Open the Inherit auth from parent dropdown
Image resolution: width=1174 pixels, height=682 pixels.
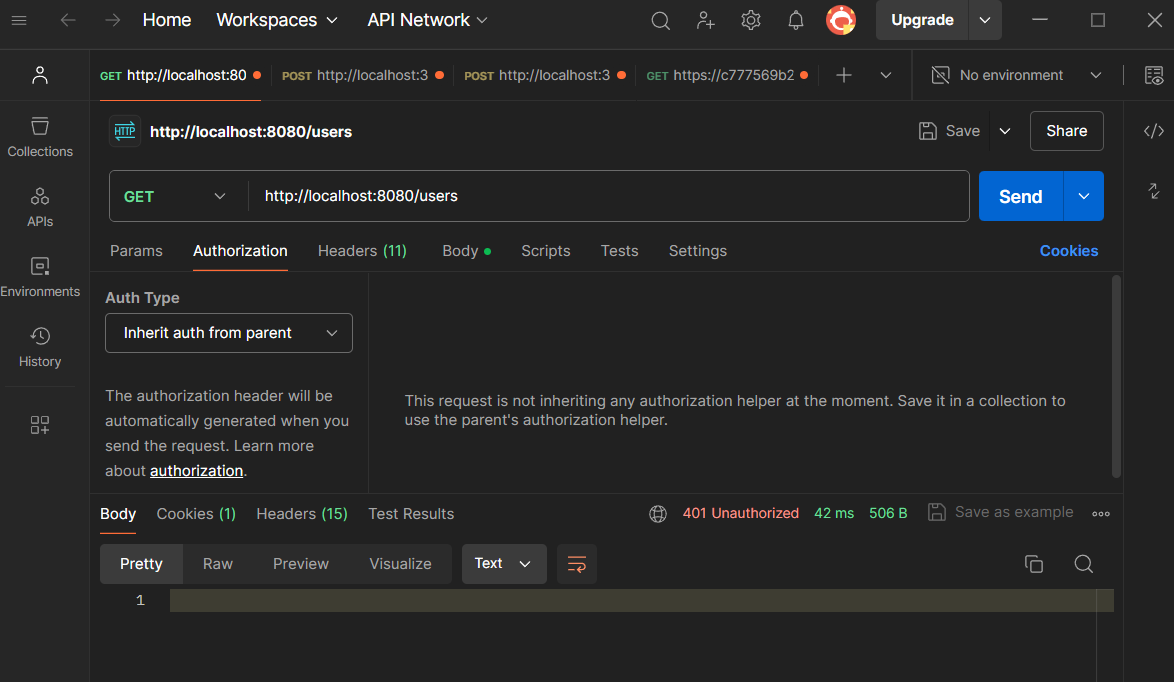click(228, 333)
